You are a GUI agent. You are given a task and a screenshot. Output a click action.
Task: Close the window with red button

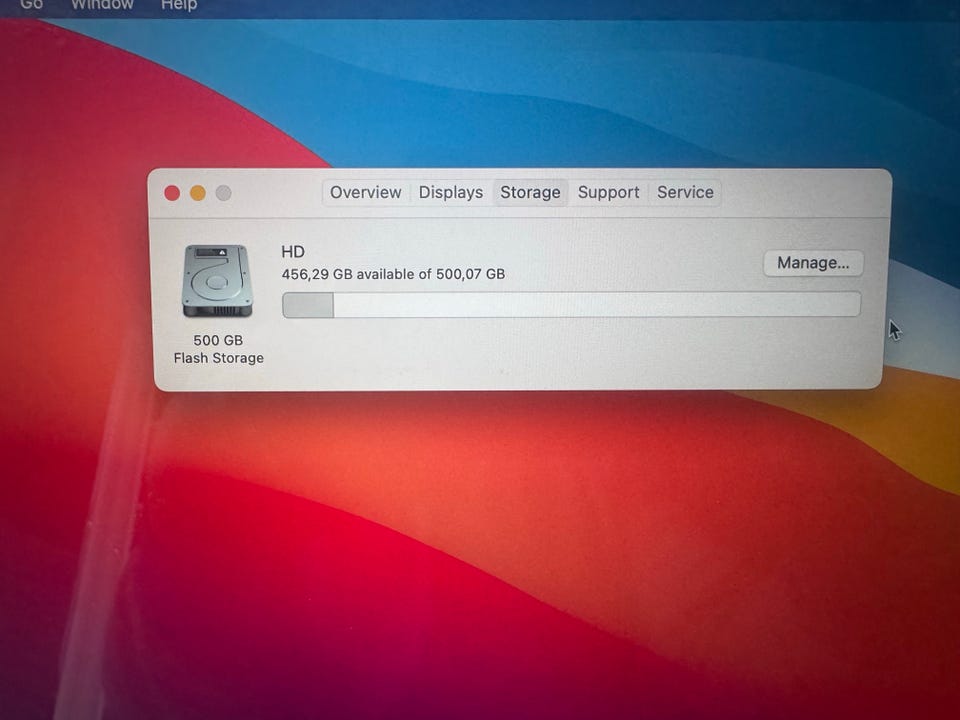click(172, 193)
